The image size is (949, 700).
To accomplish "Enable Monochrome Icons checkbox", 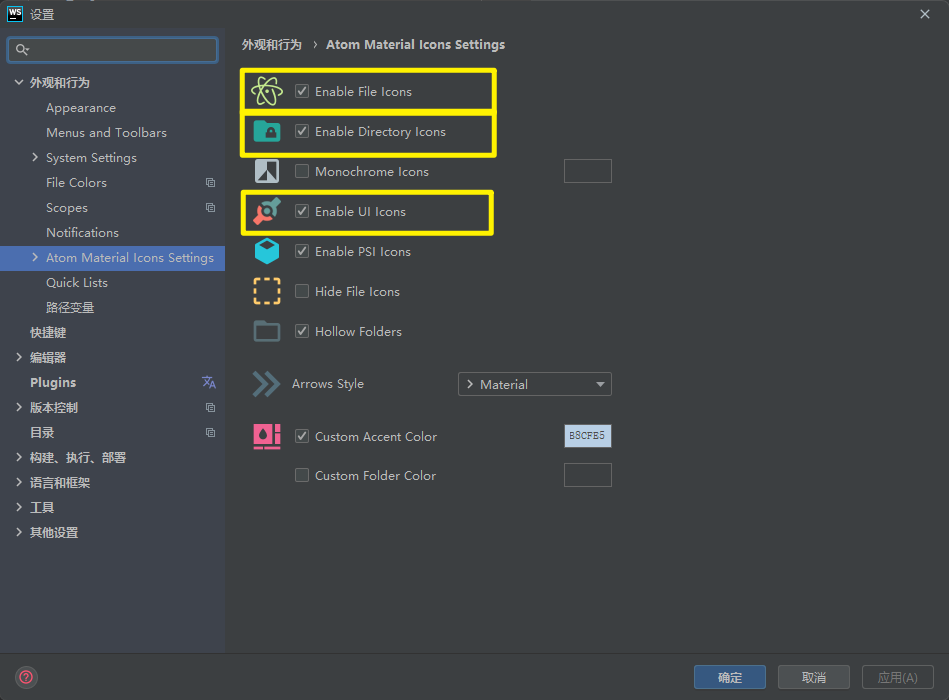I will click(x=302, y=171).
